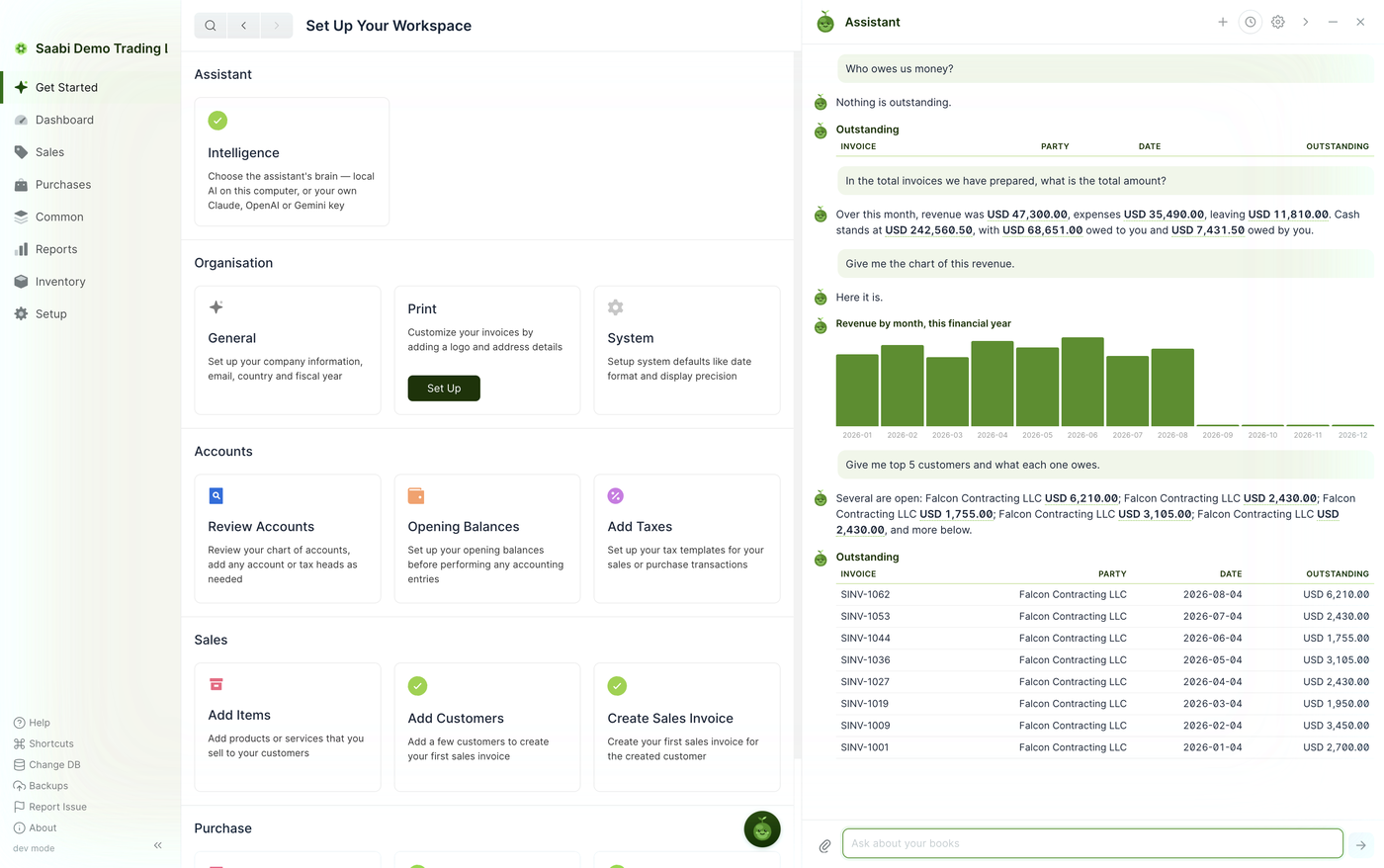Click invoice SINV-1001 in the Outstanding table

pos(865,747)
